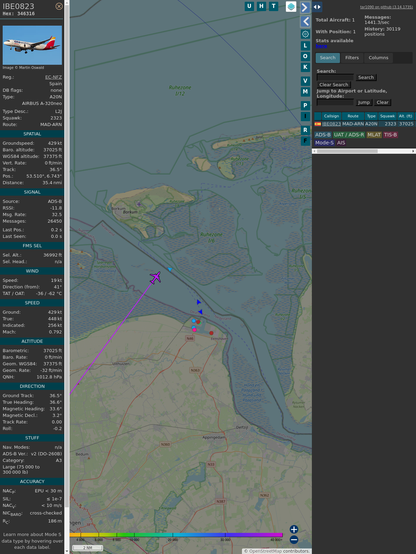416x554 pixels.
Task: Click the F map button
Action: 305,141
